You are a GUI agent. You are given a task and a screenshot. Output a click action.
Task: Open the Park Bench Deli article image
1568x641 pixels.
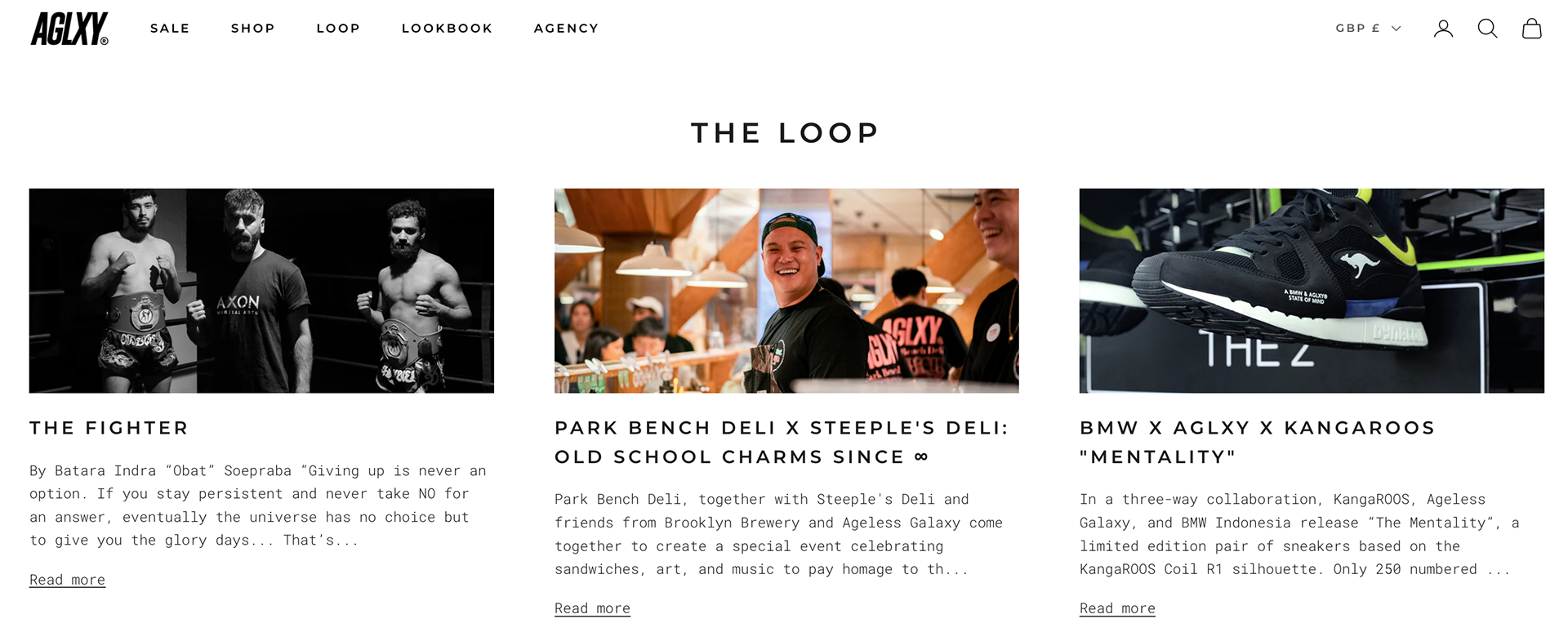point(786,291)
